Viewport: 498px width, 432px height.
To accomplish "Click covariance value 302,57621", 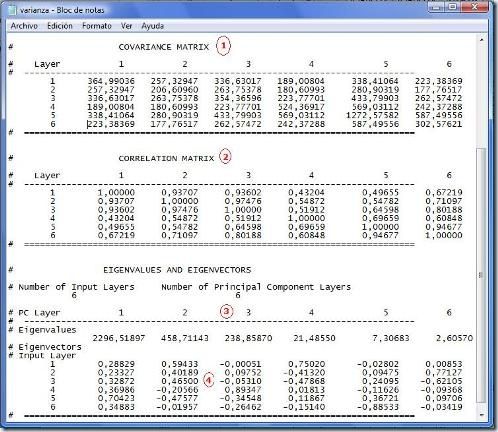I will (439, 124).
